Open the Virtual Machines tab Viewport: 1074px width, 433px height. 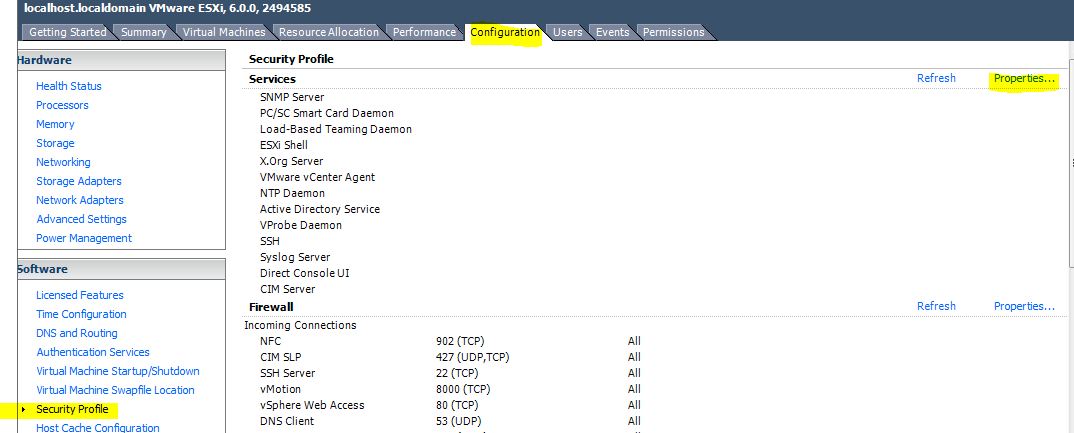[x=224, y=32]
